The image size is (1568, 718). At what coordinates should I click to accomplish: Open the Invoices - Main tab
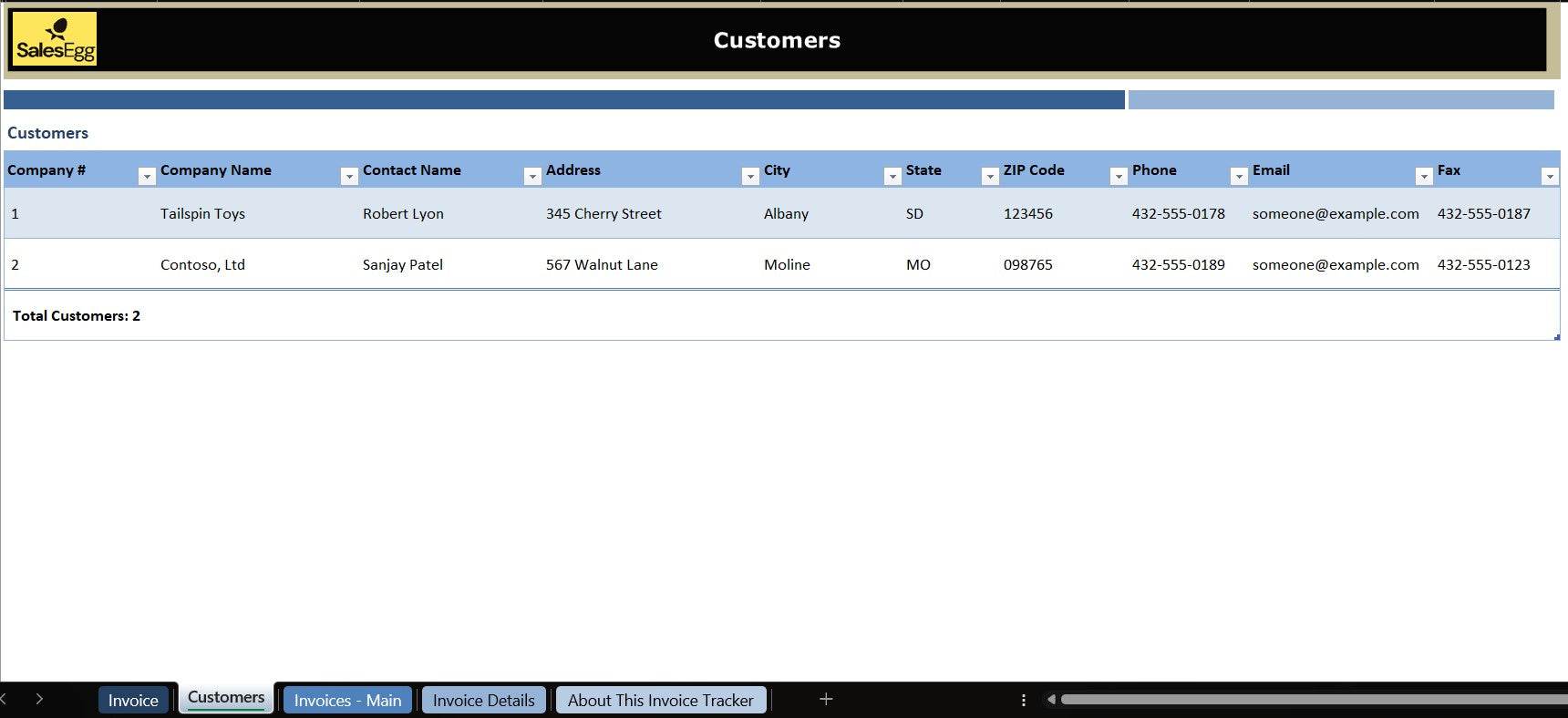(x=347, y=700)
